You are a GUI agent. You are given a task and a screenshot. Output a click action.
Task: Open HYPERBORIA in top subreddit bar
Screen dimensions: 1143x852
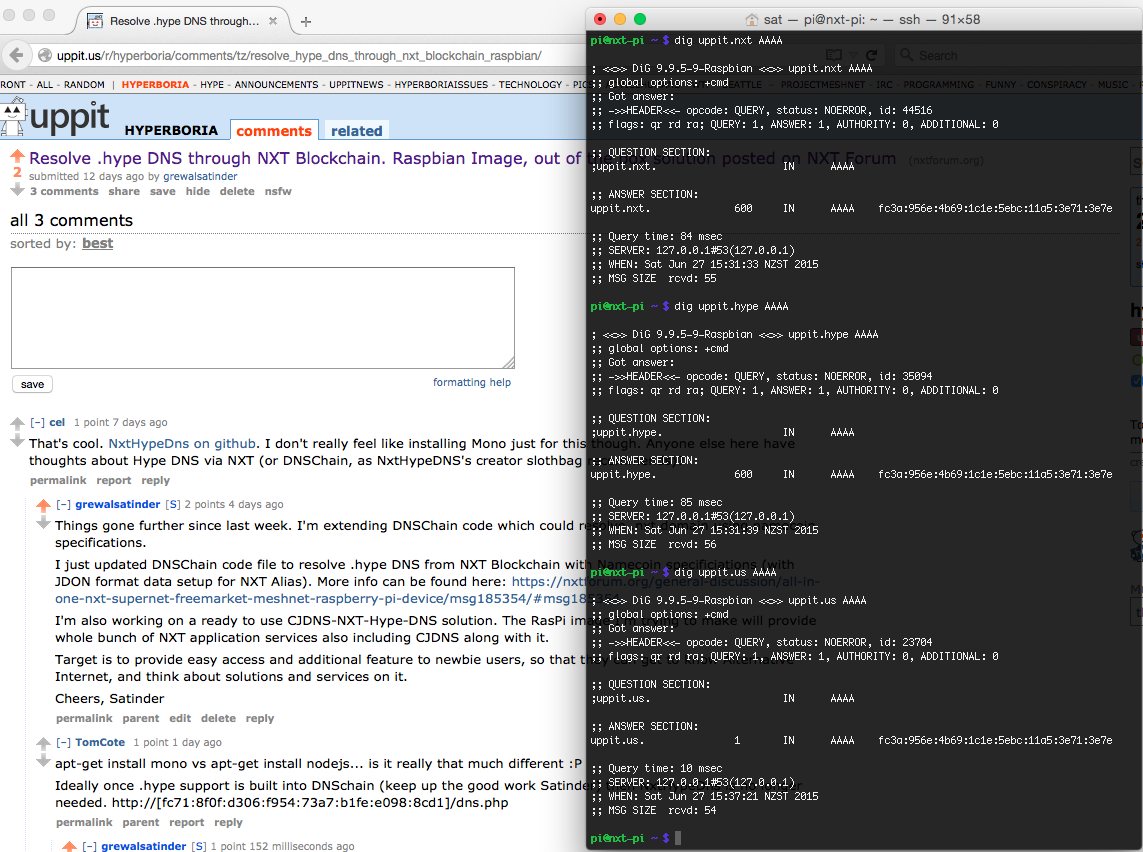coord(155,85)
